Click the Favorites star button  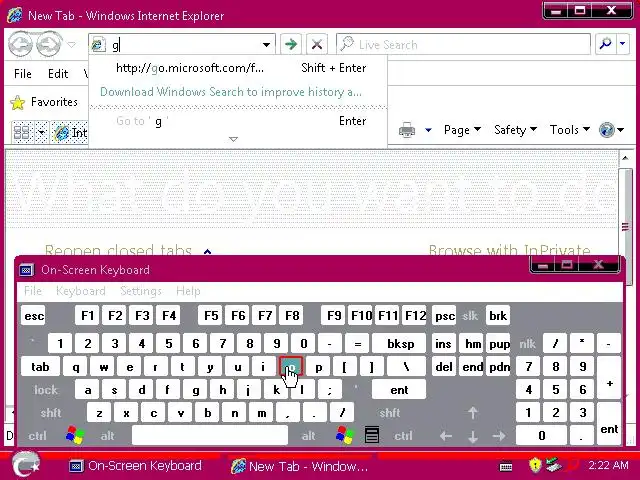(x=44, y=102)
